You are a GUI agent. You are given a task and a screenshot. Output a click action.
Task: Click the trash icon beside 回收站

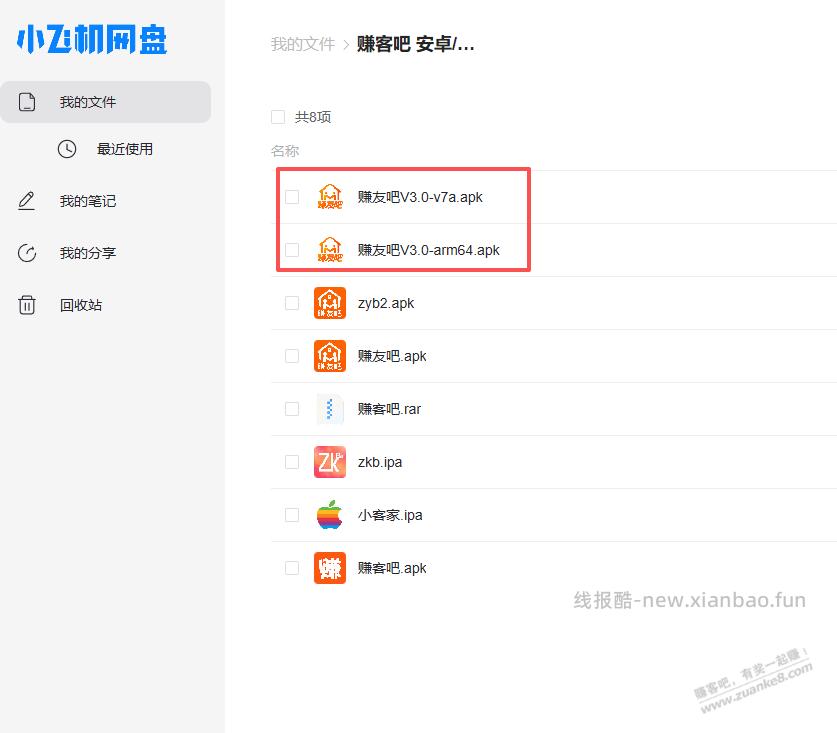click(27, 305)
